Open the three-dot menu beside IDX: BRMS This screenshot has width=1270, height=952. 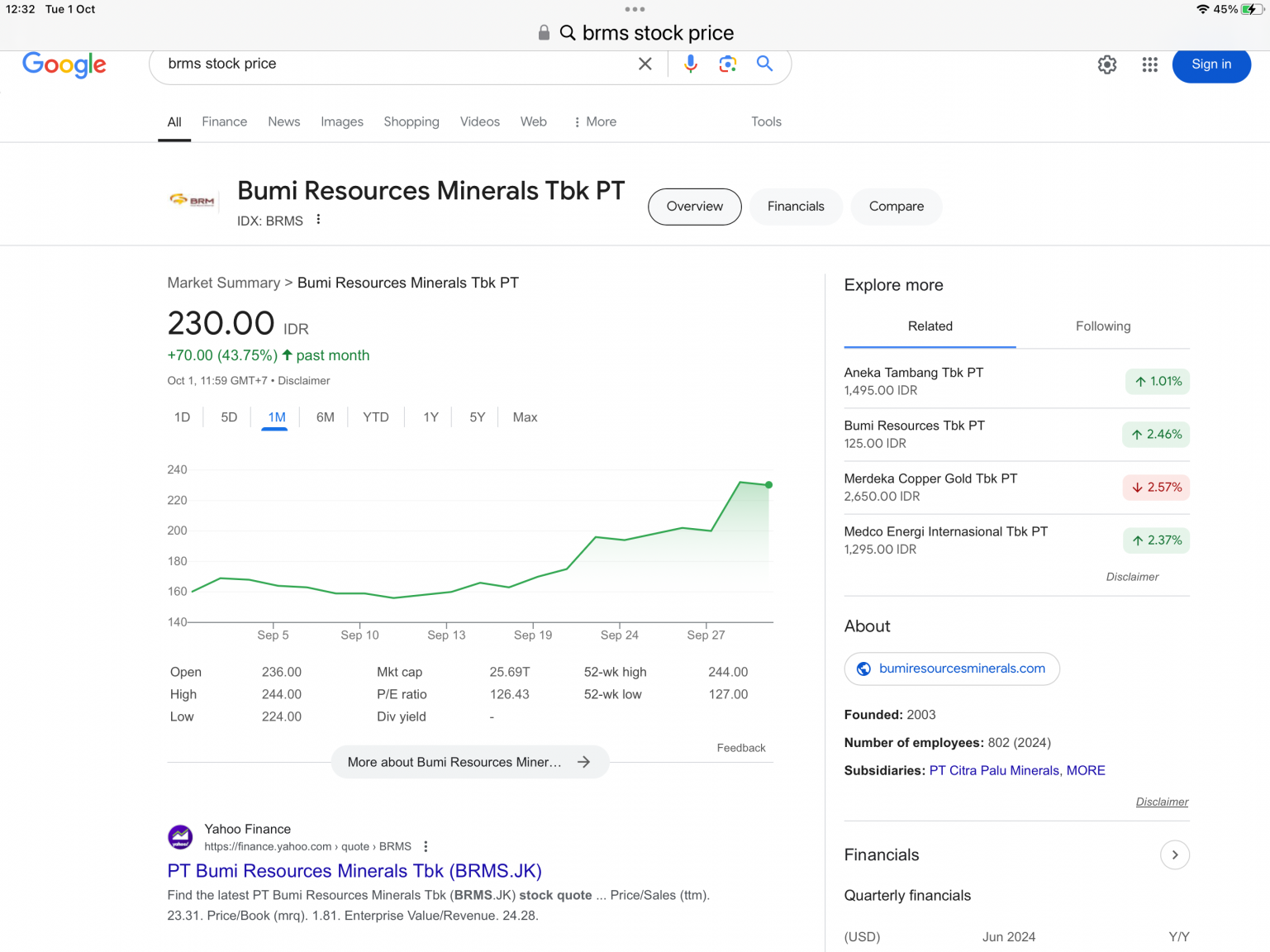(318, 220)
